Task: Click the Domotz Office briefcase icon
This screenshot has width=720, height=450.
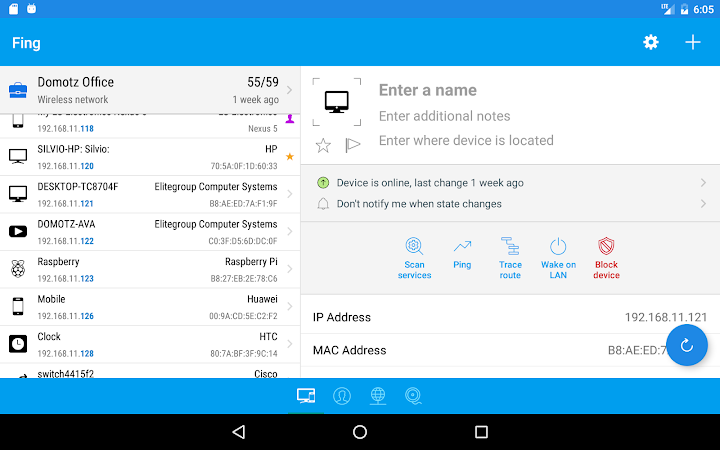Action: (18, 90)
